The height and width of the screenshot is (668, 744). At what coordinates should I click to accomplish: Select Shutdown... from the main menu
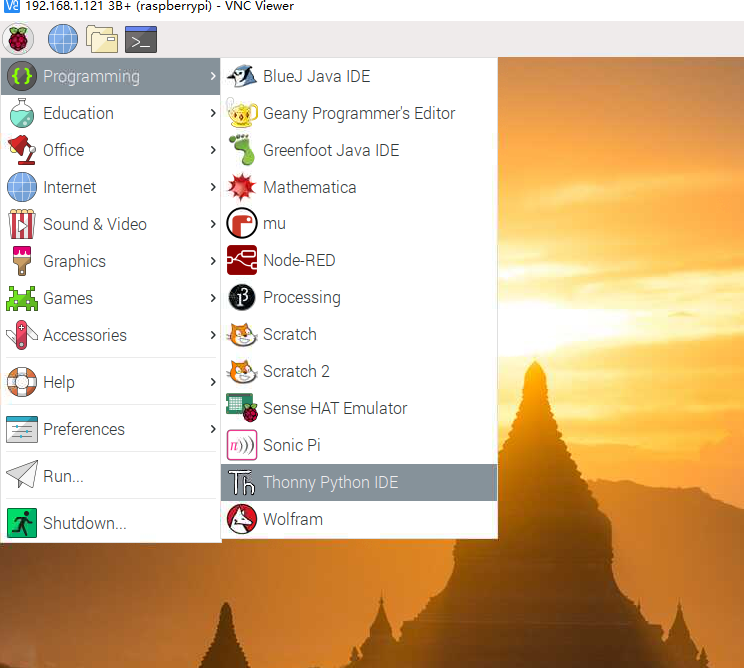pyautogui.click(x=111, y=523)
